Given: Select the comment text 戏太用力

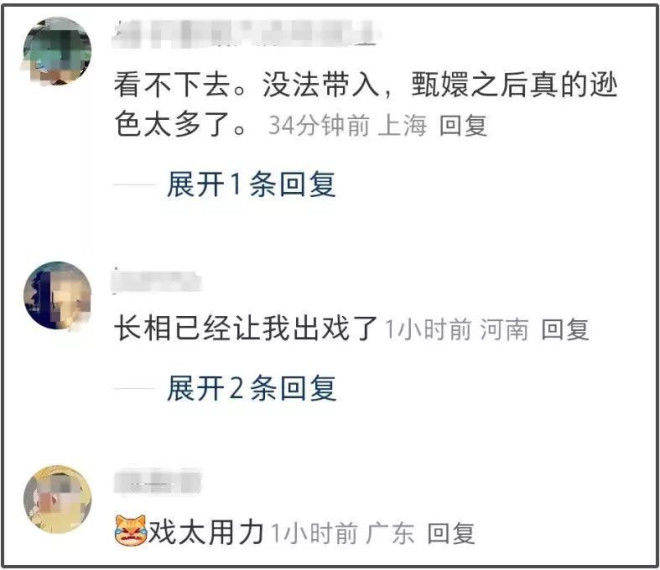Looking at the screenshot, I should pos(206,532).
